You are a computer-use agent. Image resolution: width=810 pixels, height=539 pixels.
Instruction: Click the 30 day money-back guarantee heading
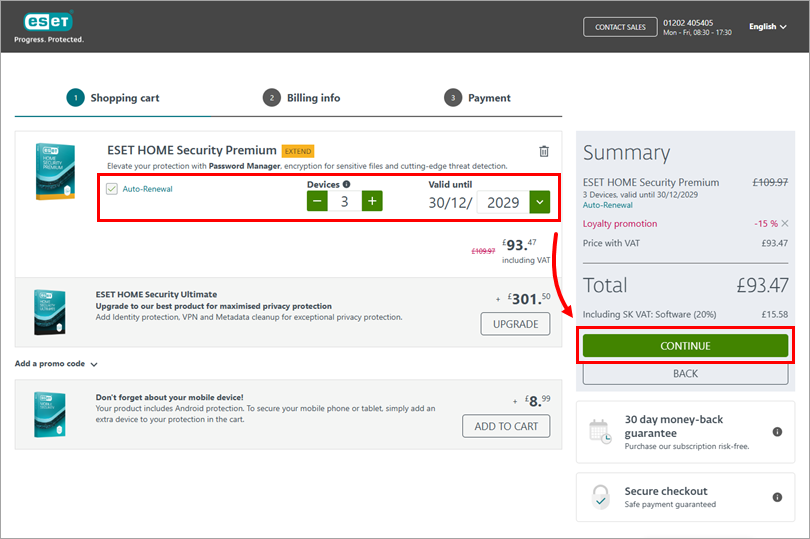674,426
